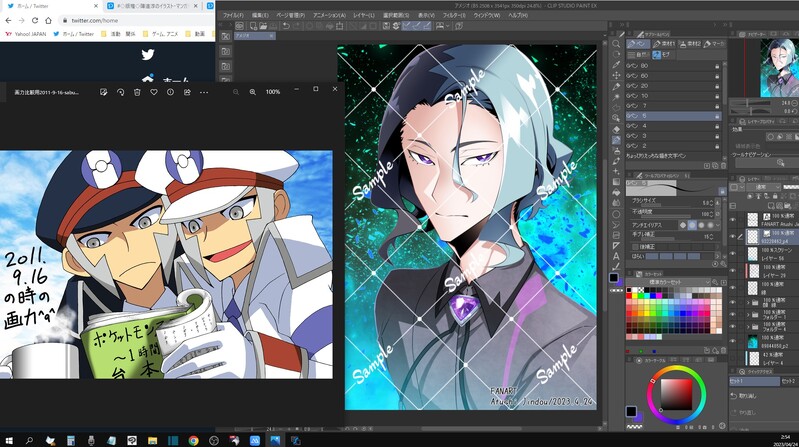This screenshot has width=799, height=447.
Task: Select pen size 3 sub tool
Action: (673, 136)
